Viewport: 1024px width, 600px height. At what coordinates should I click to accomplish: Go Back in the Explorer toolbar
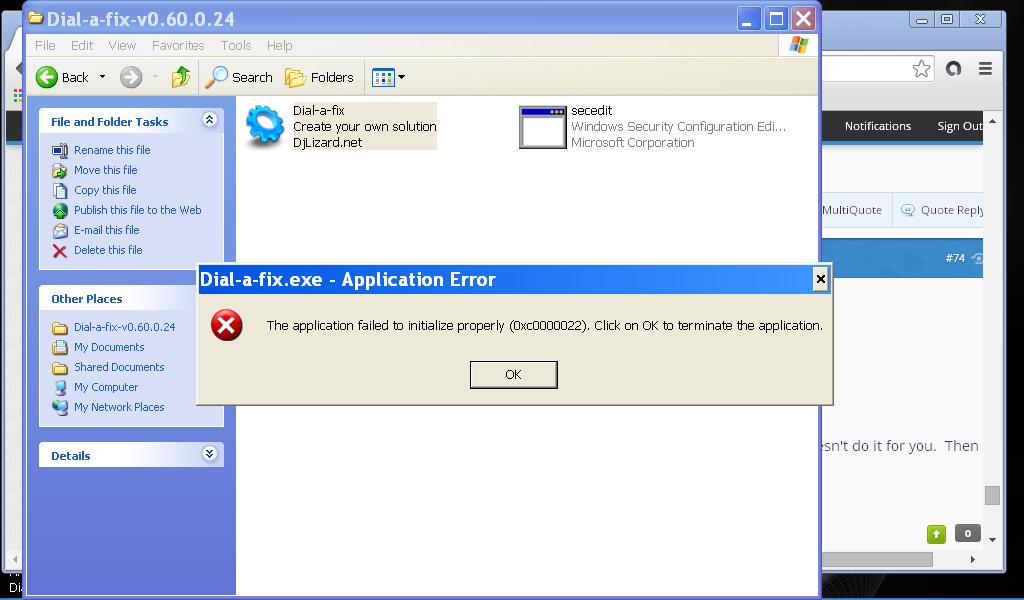pos(62,77)
